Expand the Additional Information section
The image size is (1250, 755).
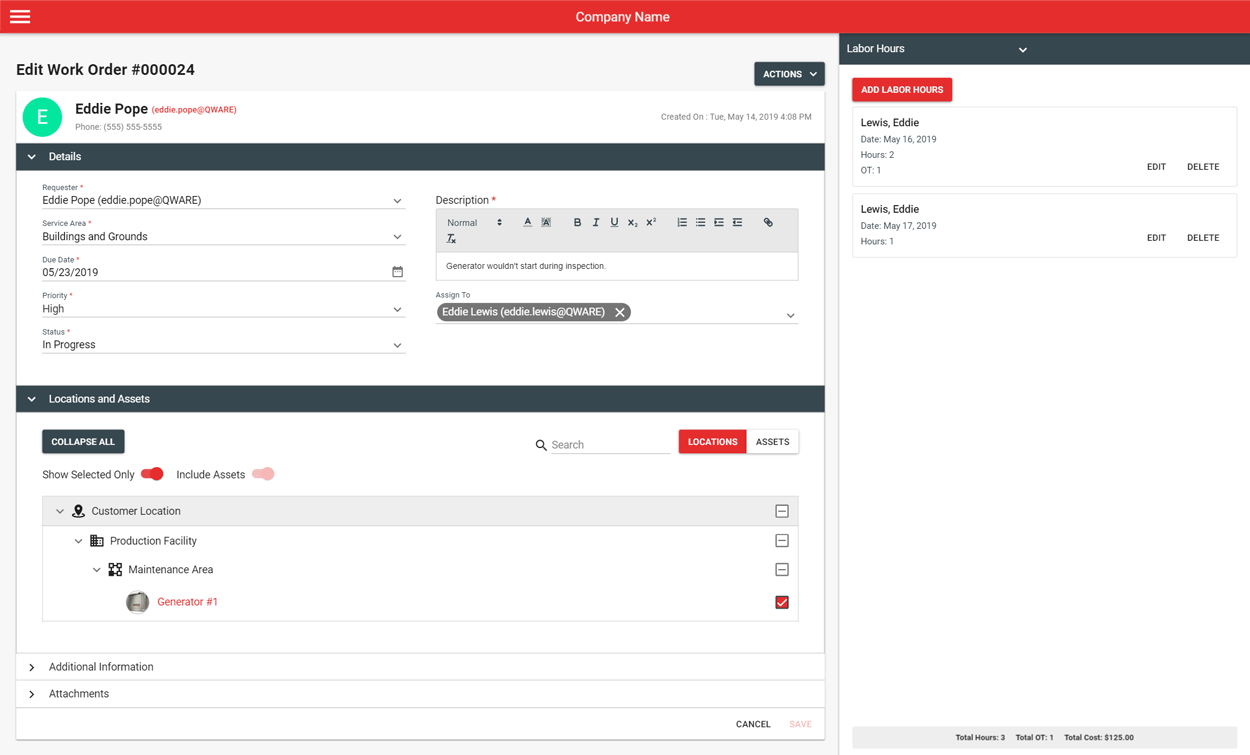point(31,667)
